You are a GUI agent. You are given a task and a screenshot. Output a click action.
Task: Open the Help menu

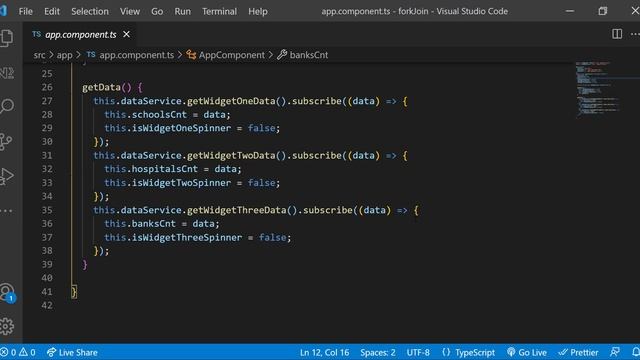pos(258,11)
